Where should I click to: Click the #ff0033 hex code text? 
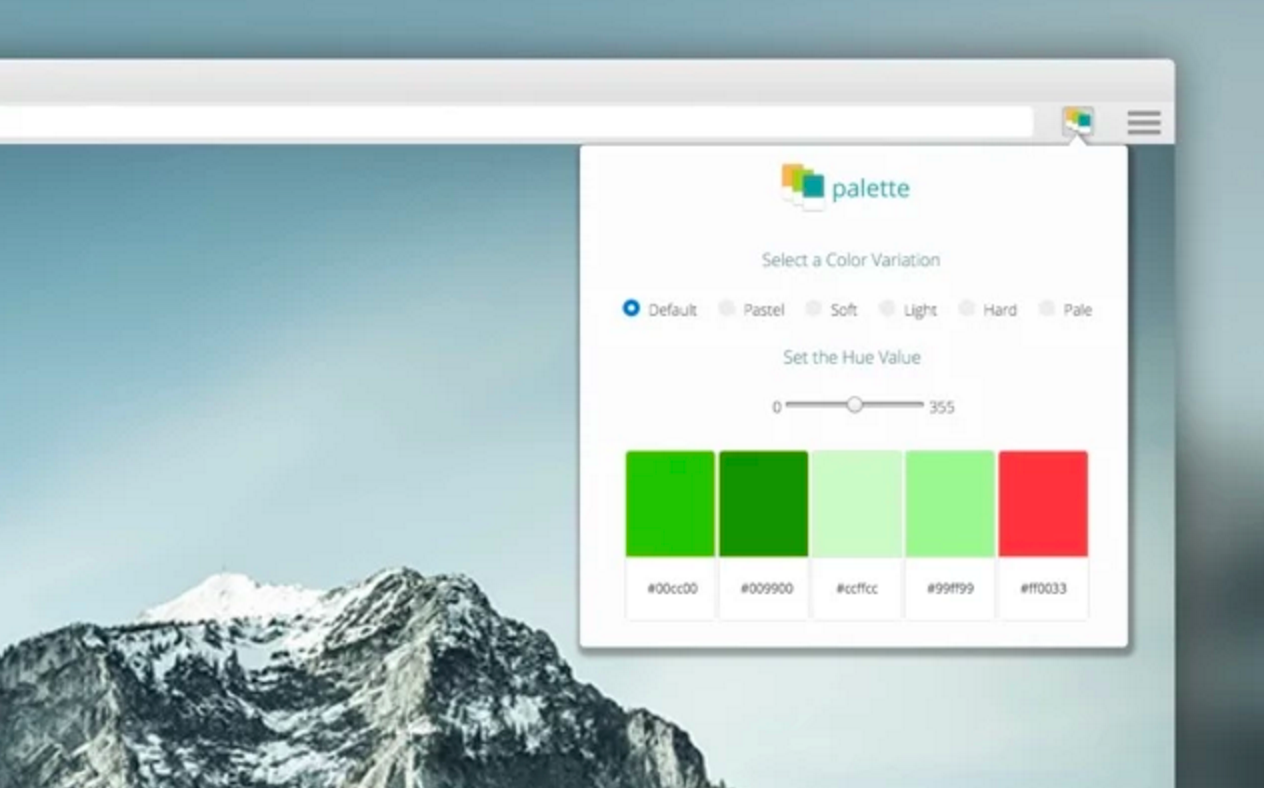1043,588
